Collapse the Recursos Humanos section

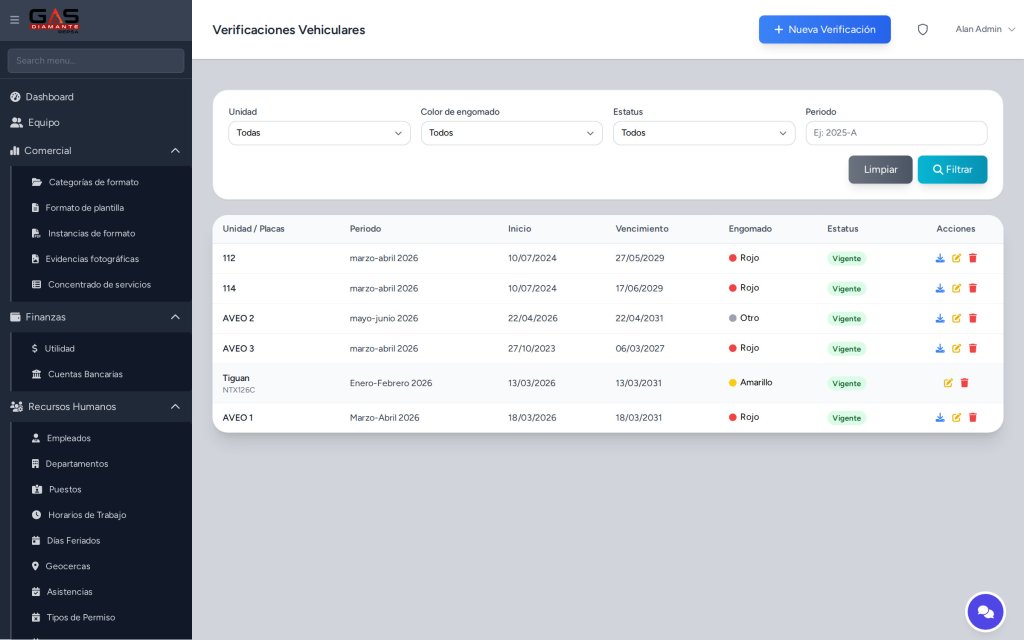coord(96,406)
